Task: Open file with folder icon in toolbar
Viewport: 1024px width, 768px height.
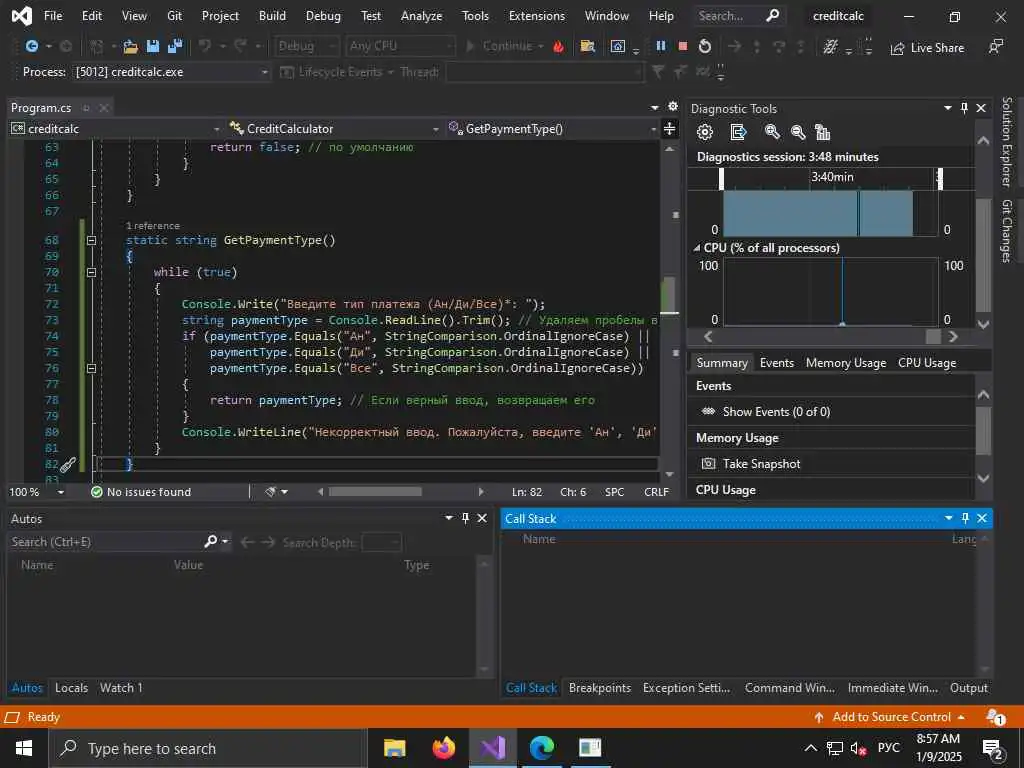Action: click(131, 46)
